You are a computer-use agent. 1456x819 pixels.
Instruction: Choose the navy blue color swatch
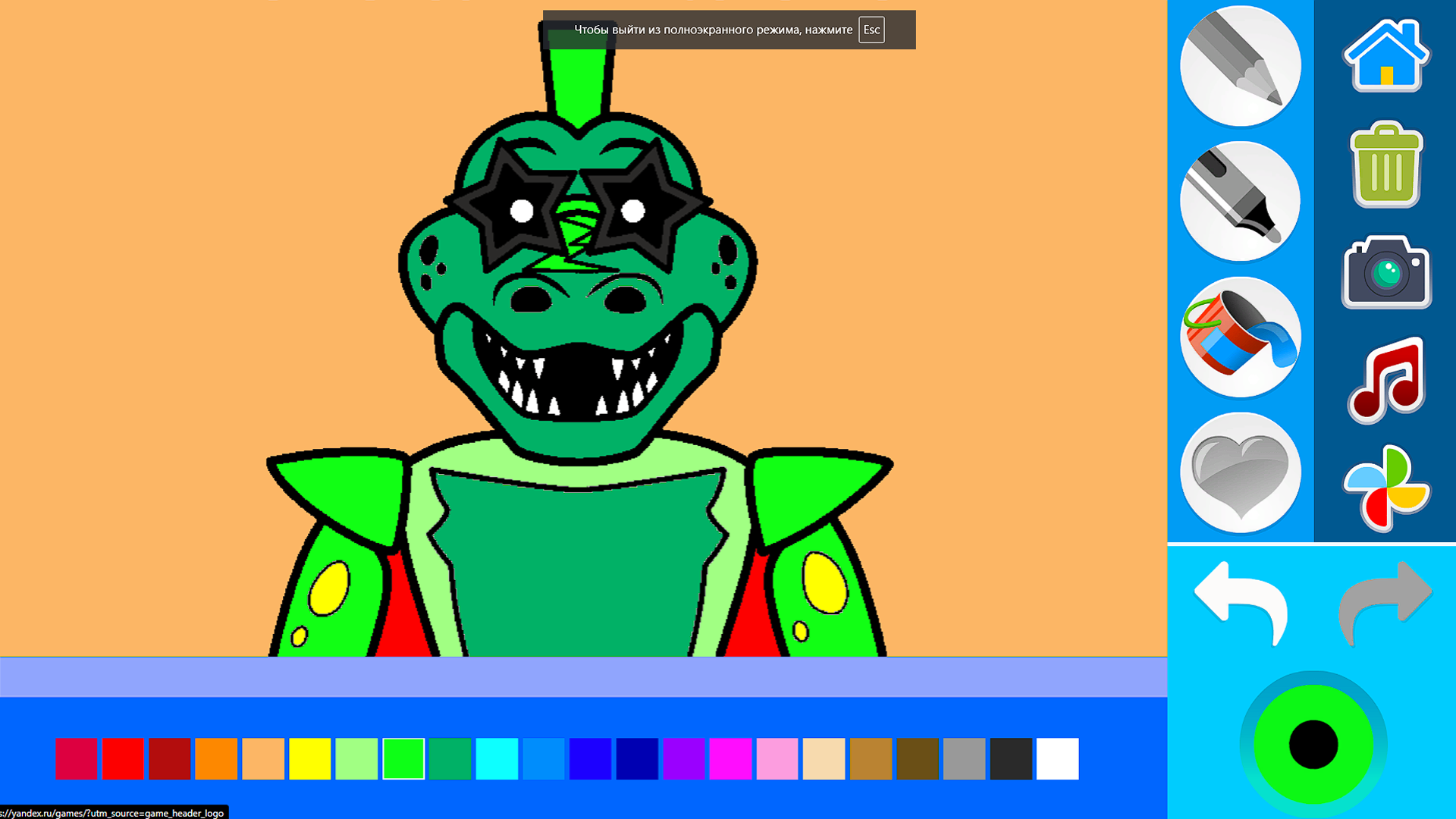point(637,758)
